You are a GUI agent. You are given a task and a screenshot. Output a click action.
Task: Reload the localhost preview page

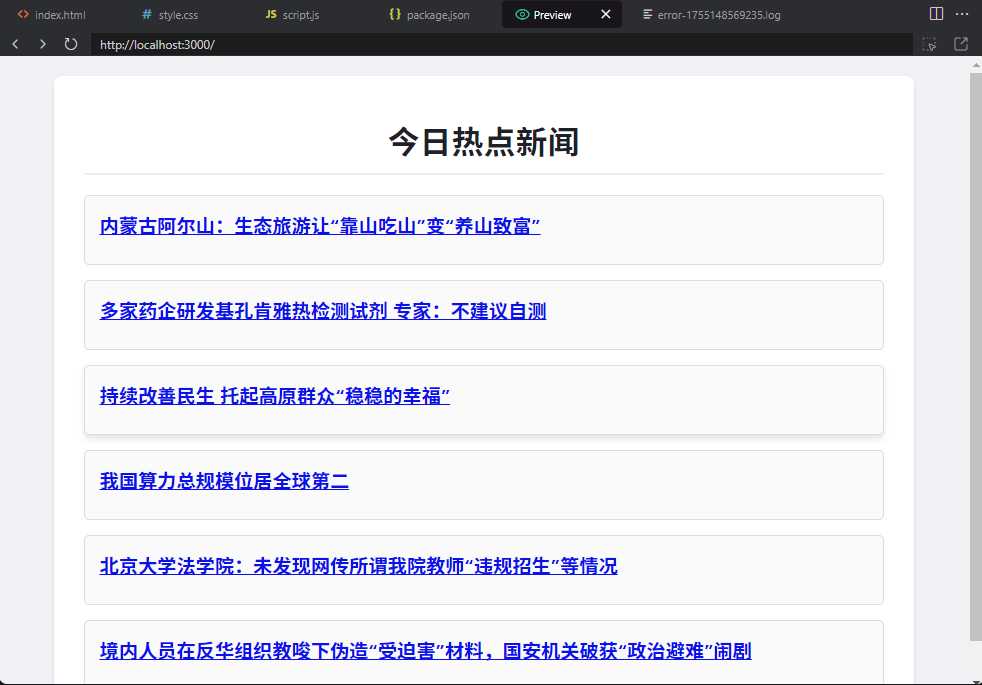point(69,44)
